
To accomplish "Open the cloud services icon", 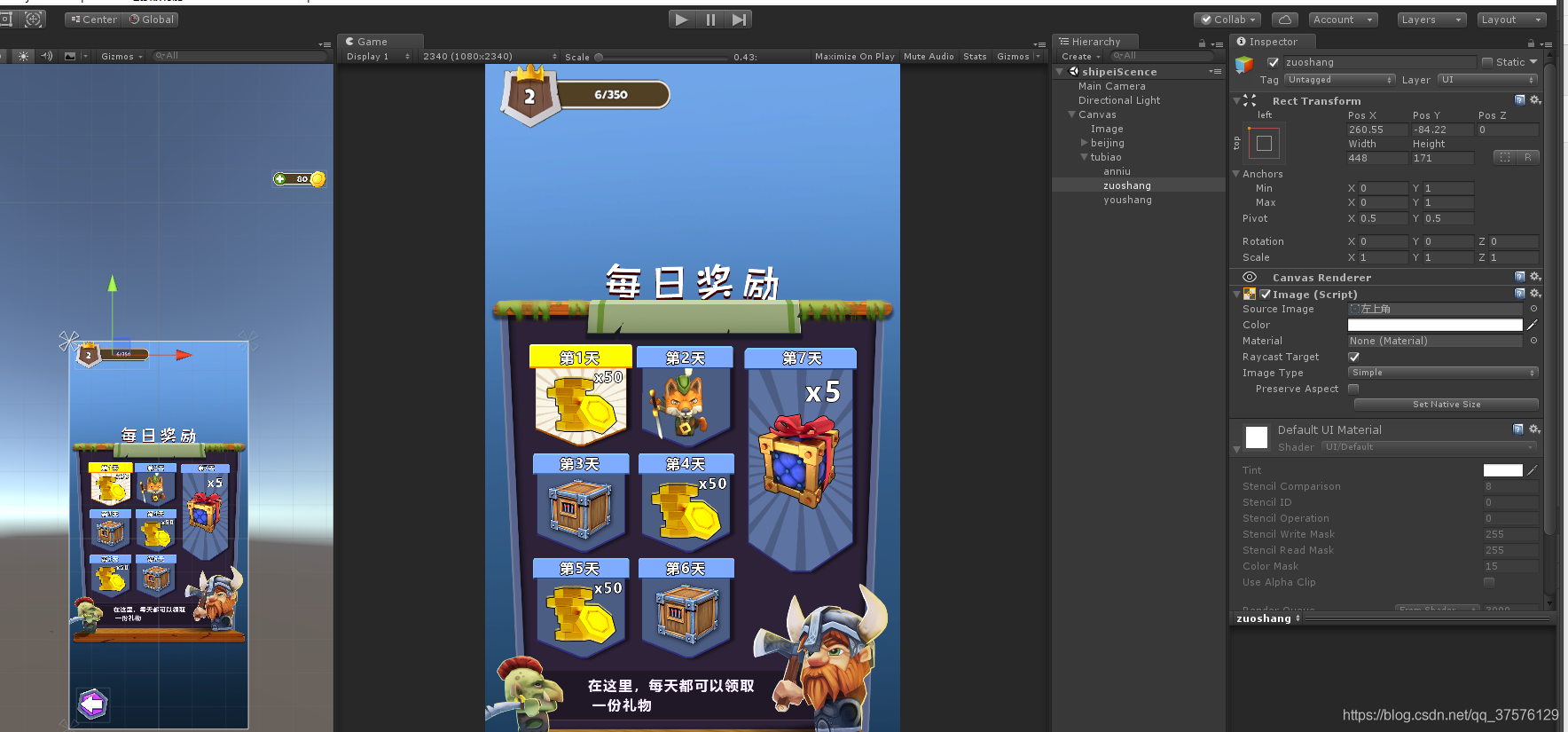I will click(1284, 20).
